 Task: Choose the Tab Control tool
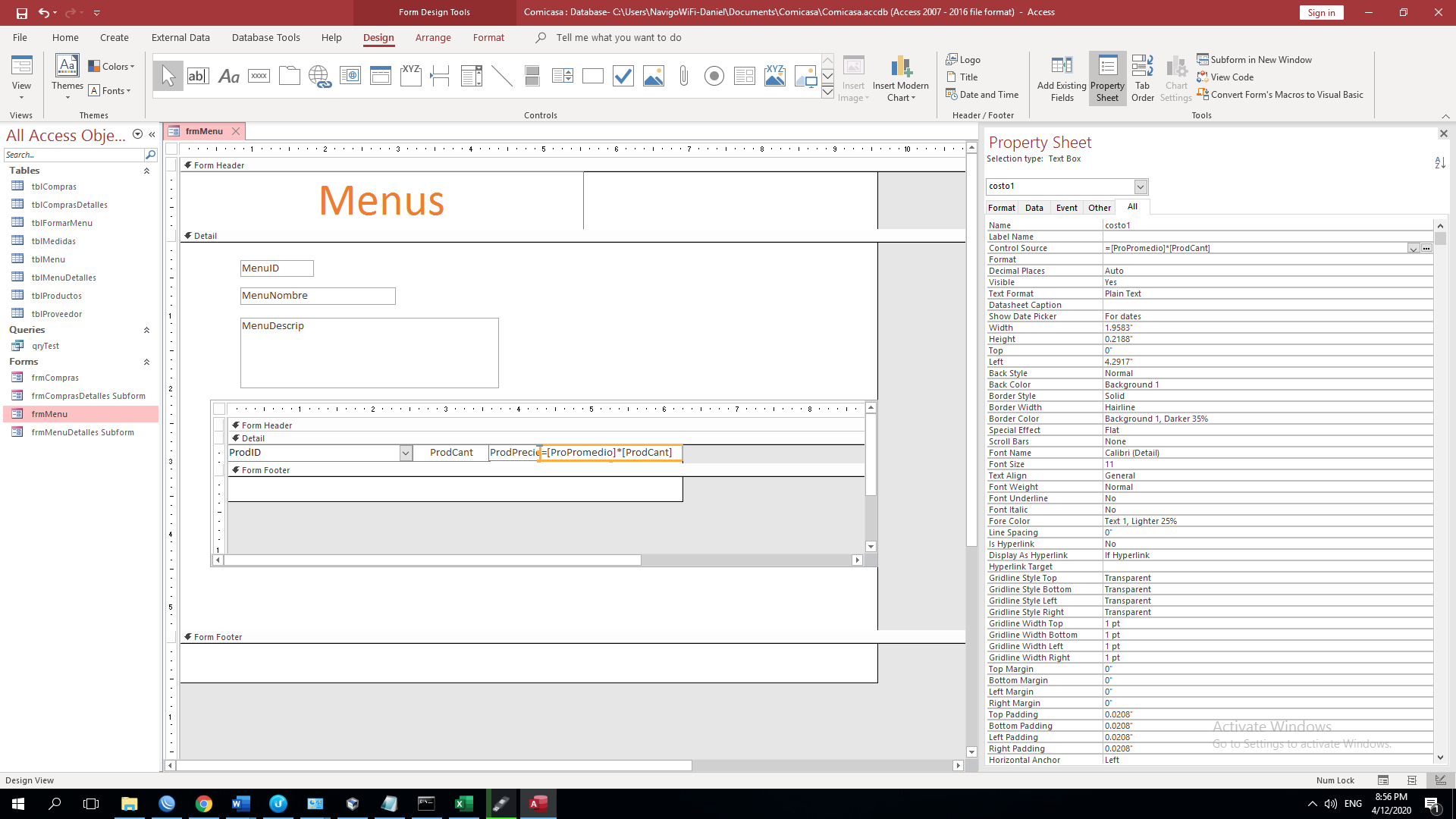(289, 76)
